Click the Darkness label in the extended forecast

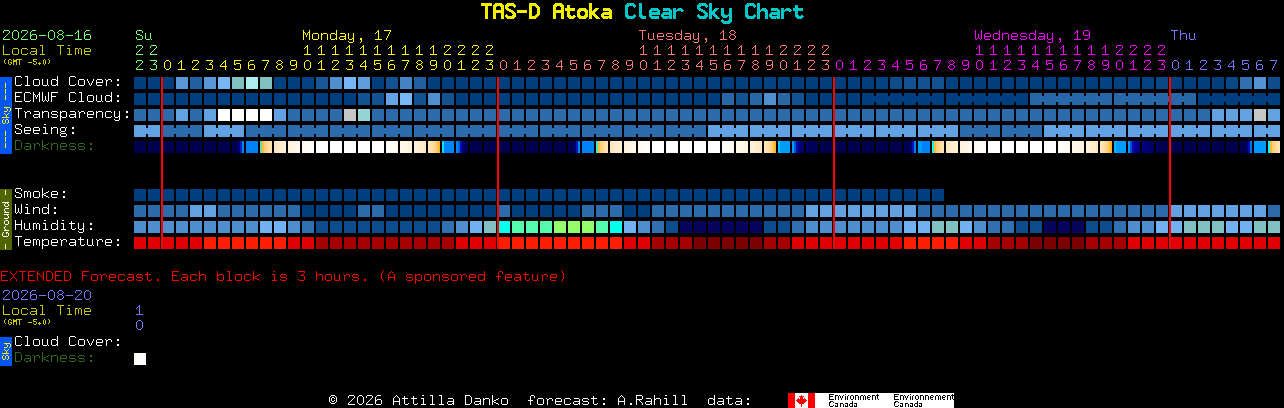[54, 357]
